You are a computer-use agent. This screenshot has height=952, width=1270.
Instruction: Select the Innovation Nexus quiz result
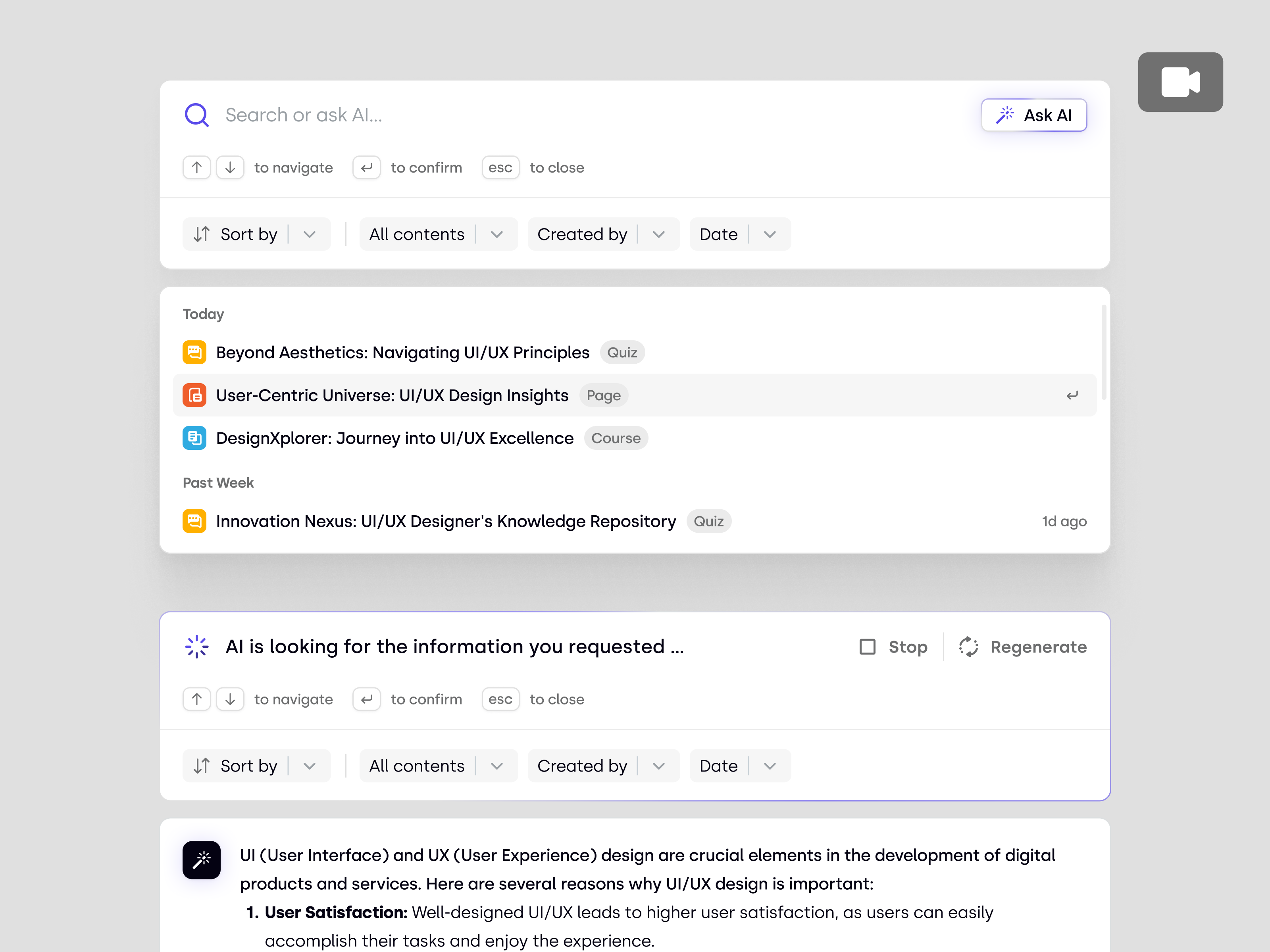click(446, 521)
